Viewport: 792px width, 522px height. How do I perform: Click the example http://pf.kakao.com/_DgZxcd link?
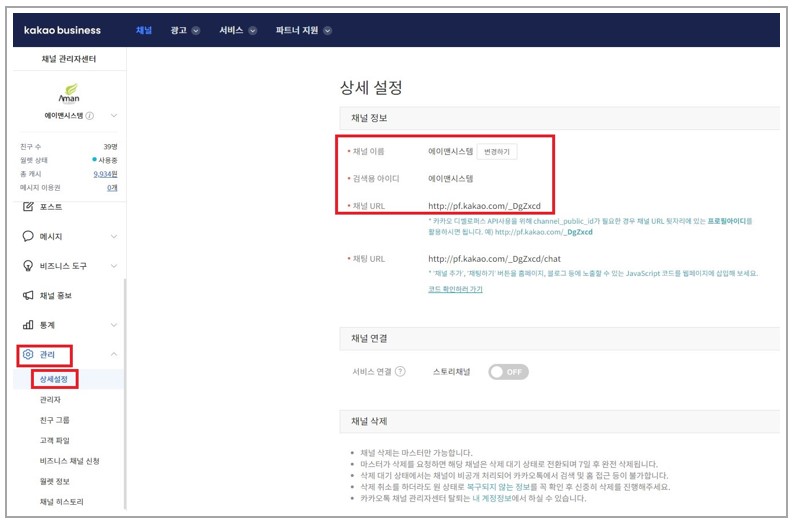click(x=543, y=232)
